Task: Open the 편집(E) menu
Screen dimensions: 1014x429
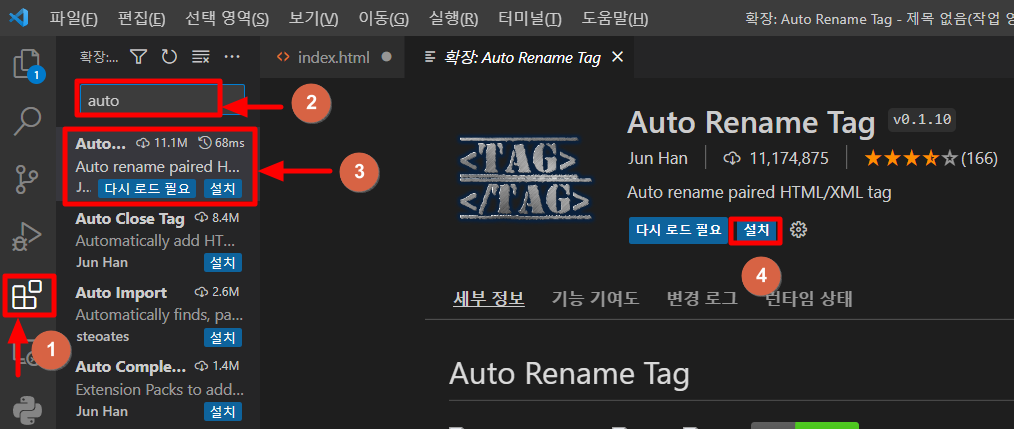Action: [142, 19]
